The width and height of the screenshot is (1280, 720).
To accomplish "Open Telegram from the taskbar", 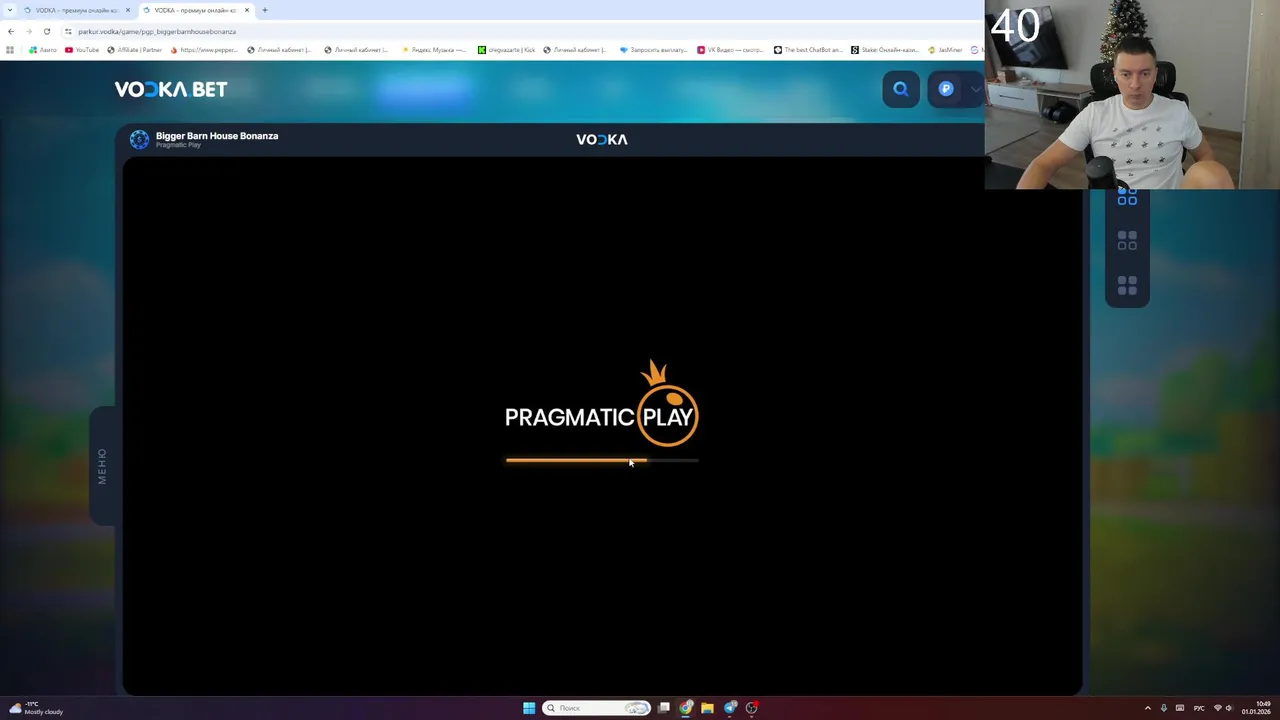I will click(730, 708).
